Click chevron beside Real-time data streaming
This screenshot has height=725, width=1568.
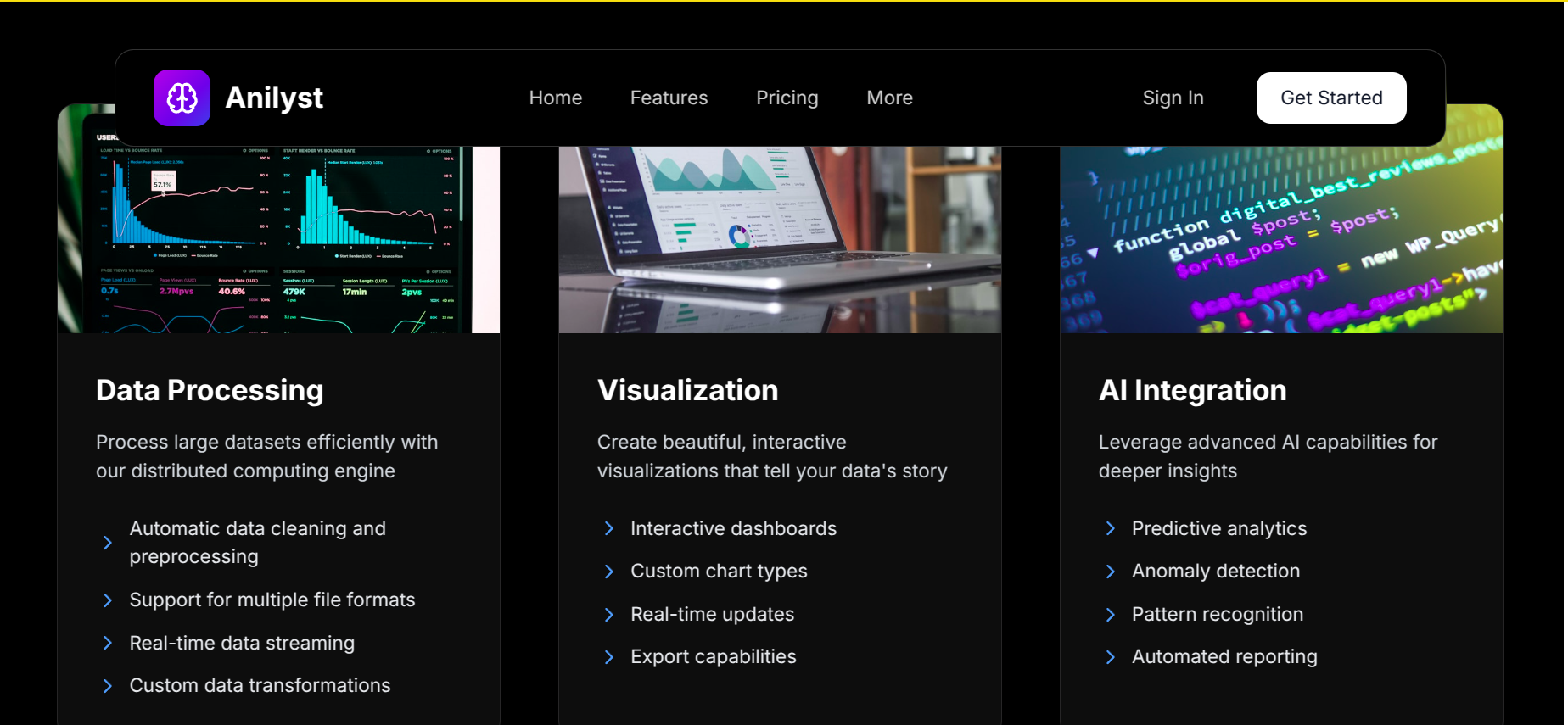coord(107,643)
